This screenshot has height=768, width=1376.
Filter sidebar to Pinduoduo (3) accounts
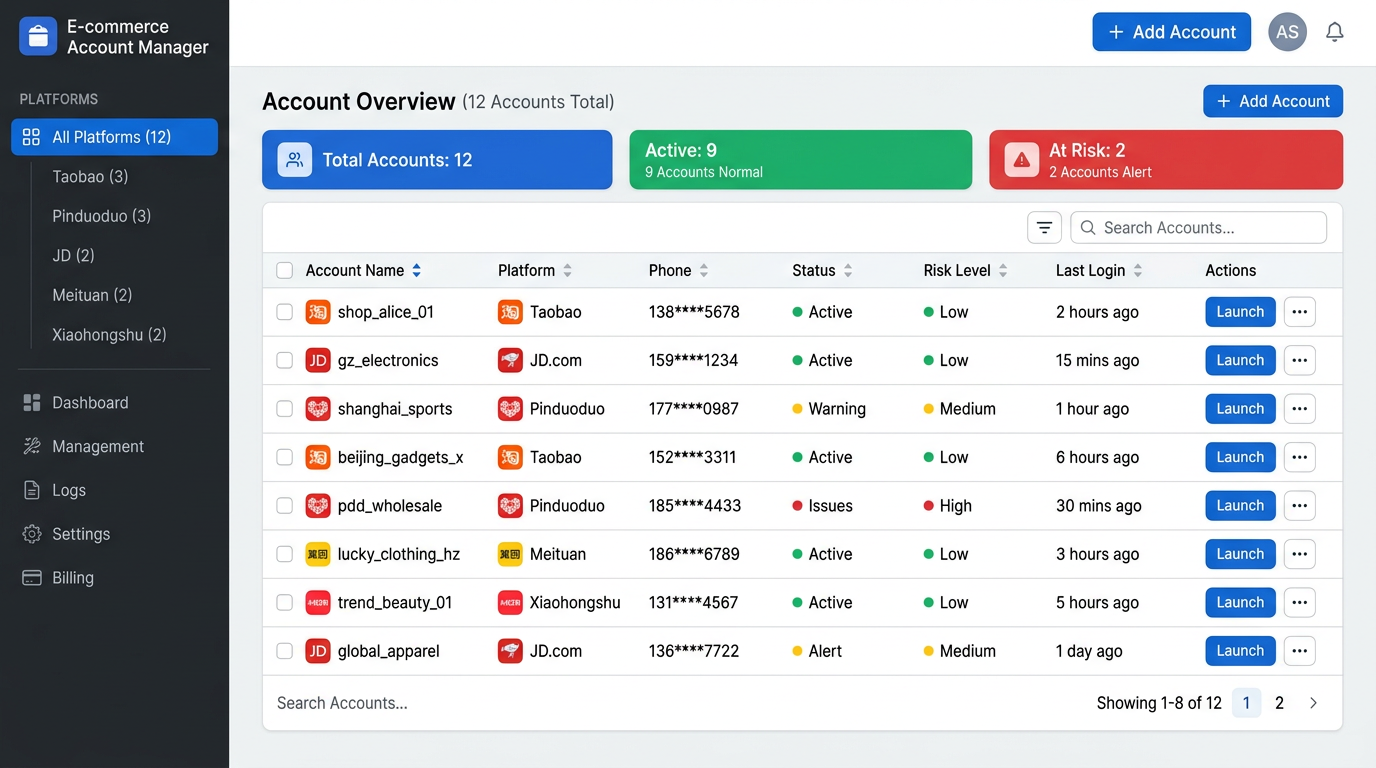coord(101,216)
